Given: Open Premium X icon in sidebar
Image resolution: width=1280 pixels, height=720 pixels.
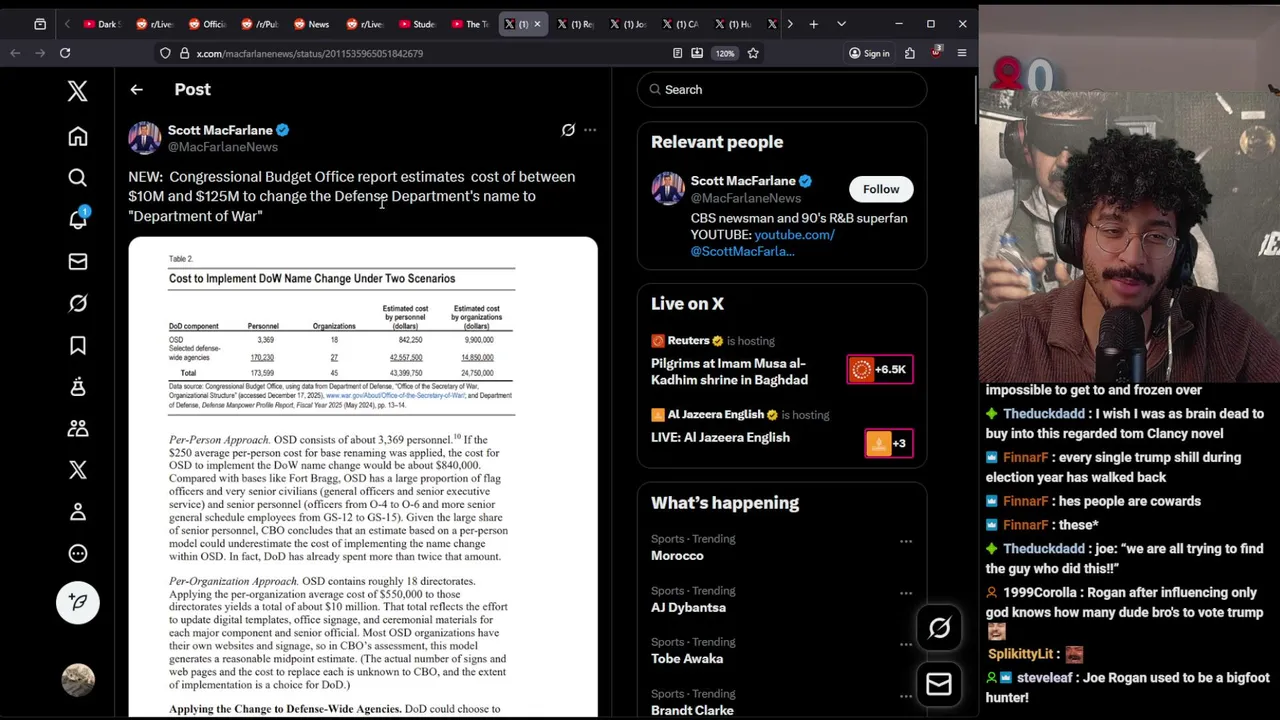Looking at the screenshot, I should tap(77, 470).
